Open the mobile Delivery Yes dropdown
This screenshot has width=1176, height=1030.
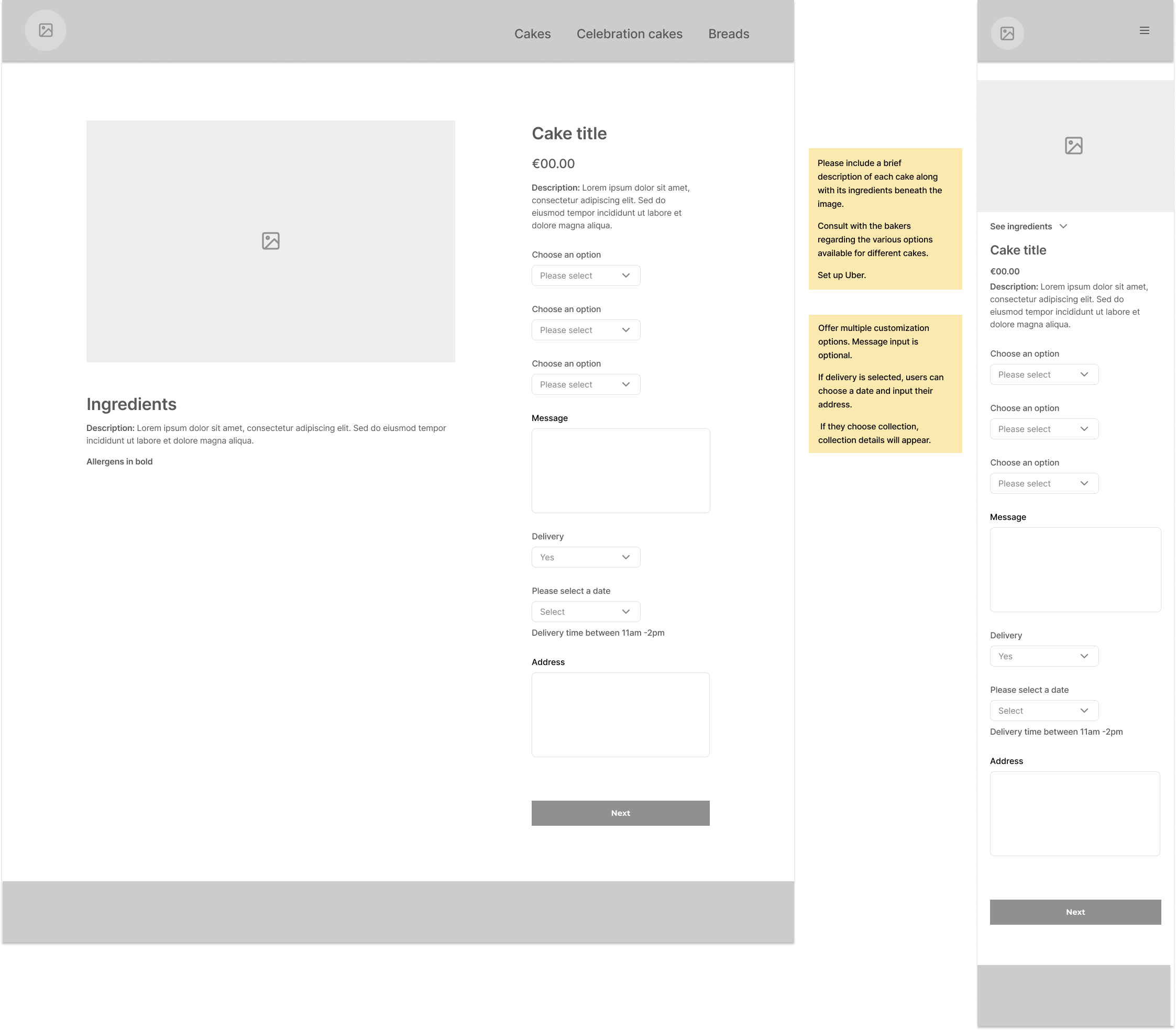point(1044,657)
